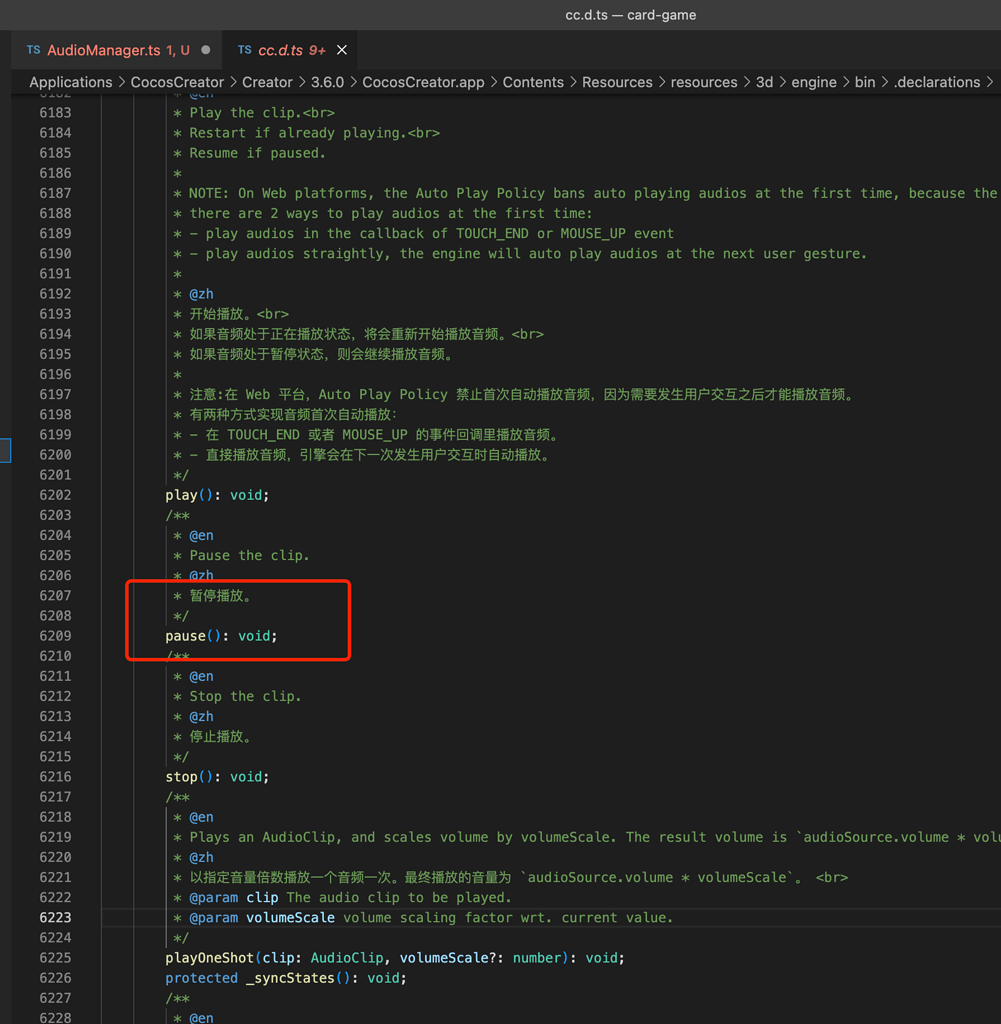This screenshot has width=1001, height=1024.
Task: Open the CocosCreator breadcrumb folder
Action: tap(177, 82)
